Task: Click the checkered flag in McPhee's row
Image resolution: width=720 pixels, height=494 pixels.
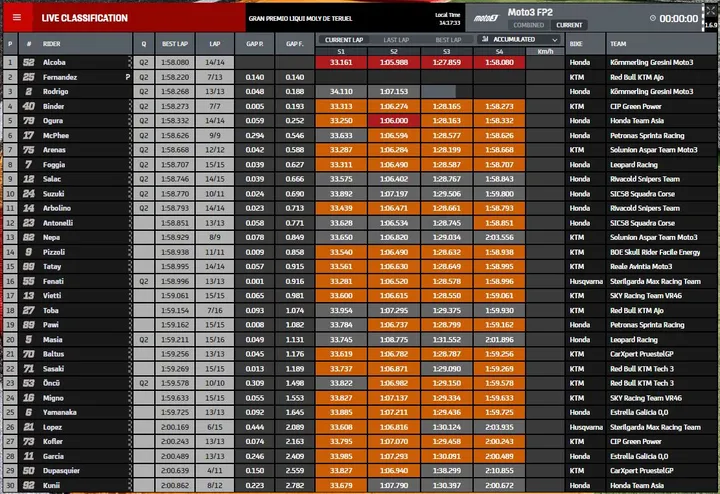Action: coord(130,135)
